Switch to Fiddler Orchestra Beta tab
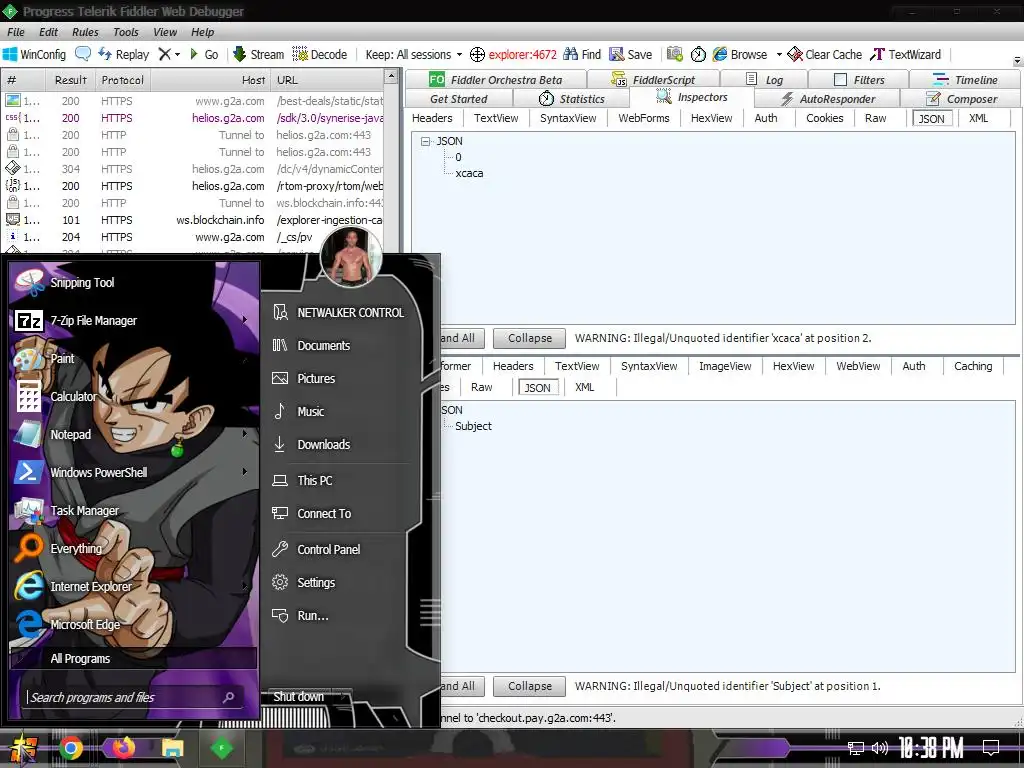The width and height of the screenshot is (1024, 768). (x=496, y=79)
